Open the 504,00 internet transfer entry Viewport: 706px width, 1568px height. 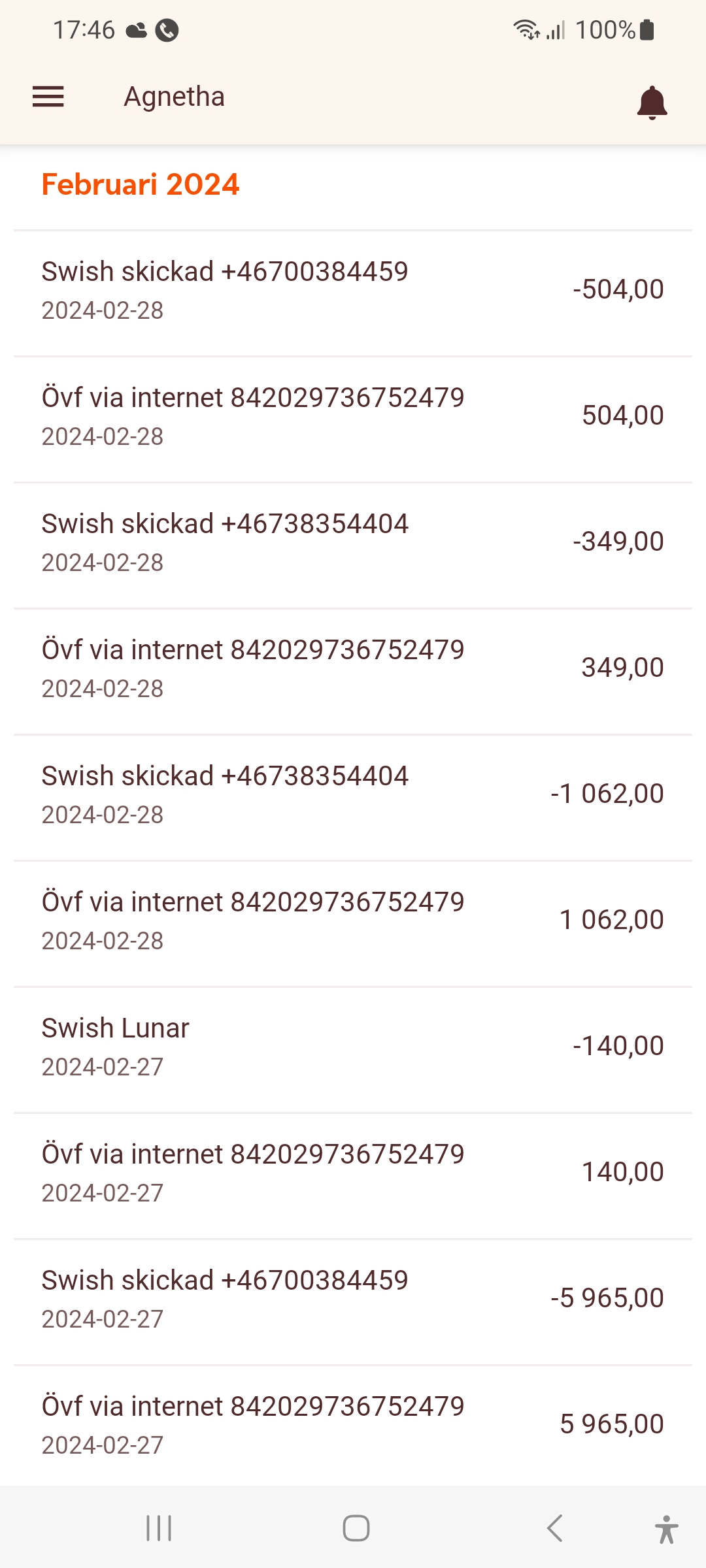353,416
